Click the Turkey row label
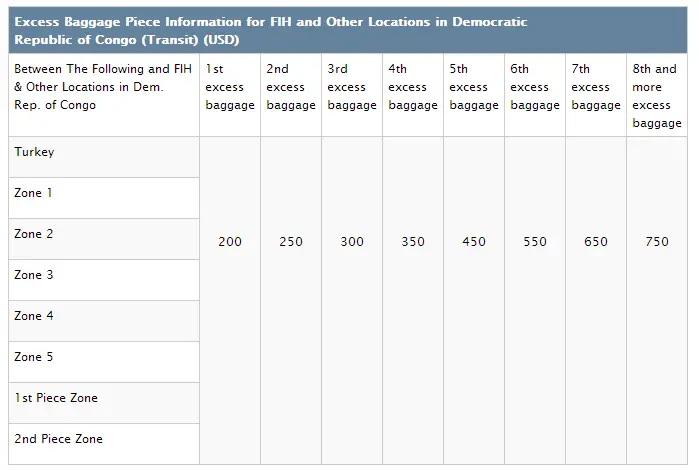 [x=35, y=153]
